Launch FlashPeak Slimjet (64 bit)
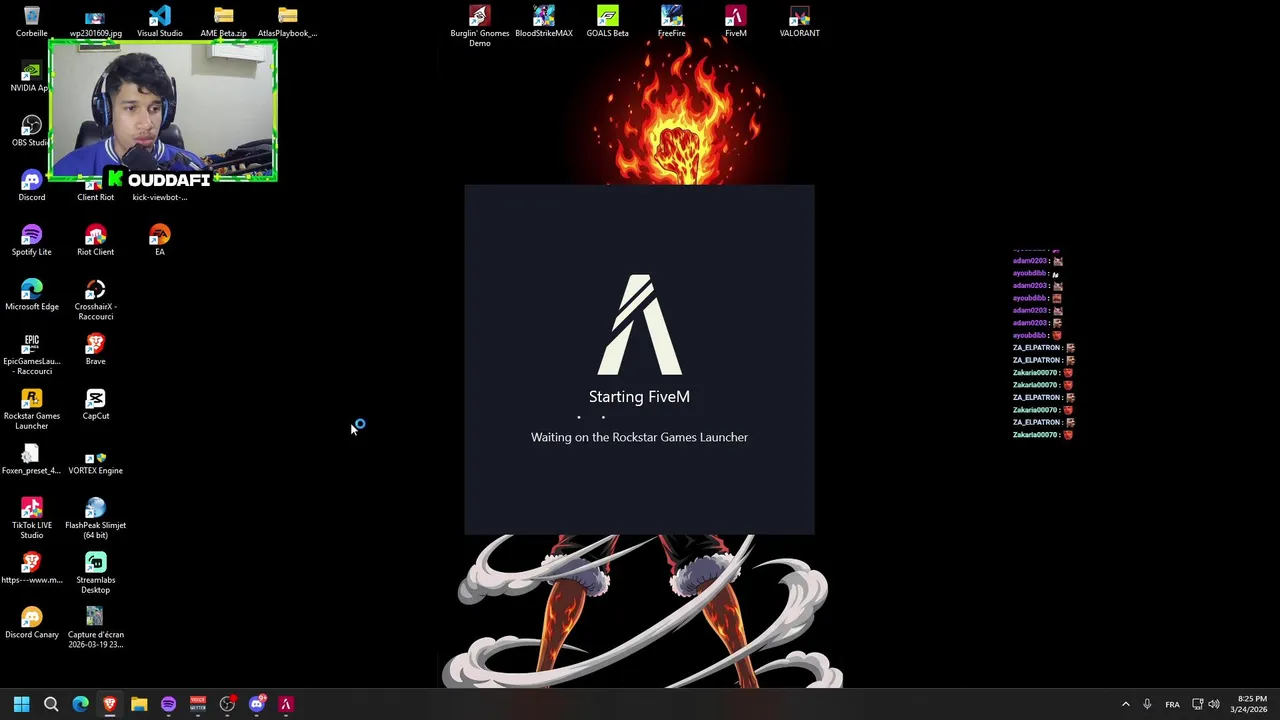 point(95,519)
